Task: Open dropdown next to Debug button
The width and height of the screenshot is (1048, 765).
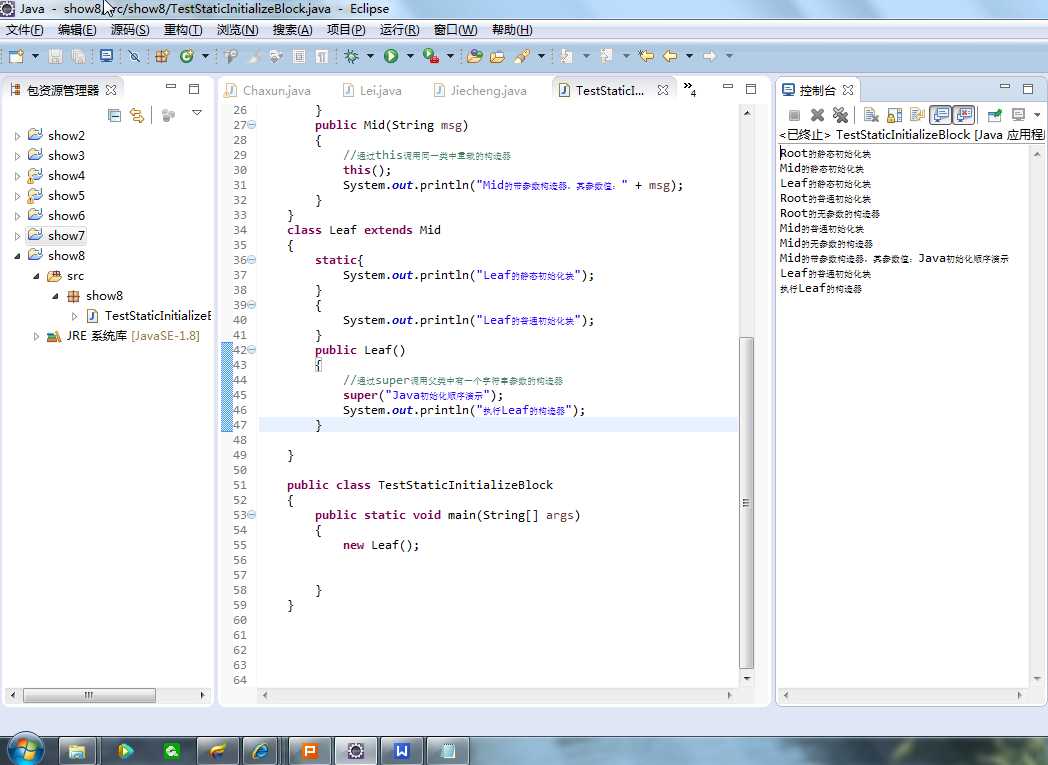Action: [x=370, y=57]
